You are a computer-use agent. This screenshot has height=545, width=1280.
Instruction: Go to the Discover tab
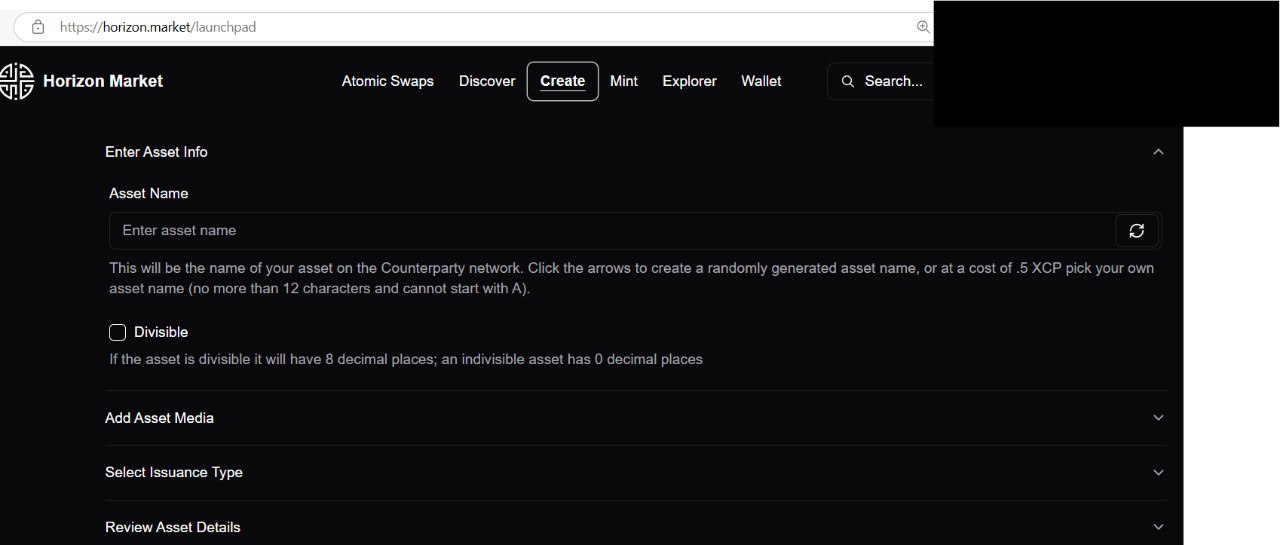click(487, 81)
